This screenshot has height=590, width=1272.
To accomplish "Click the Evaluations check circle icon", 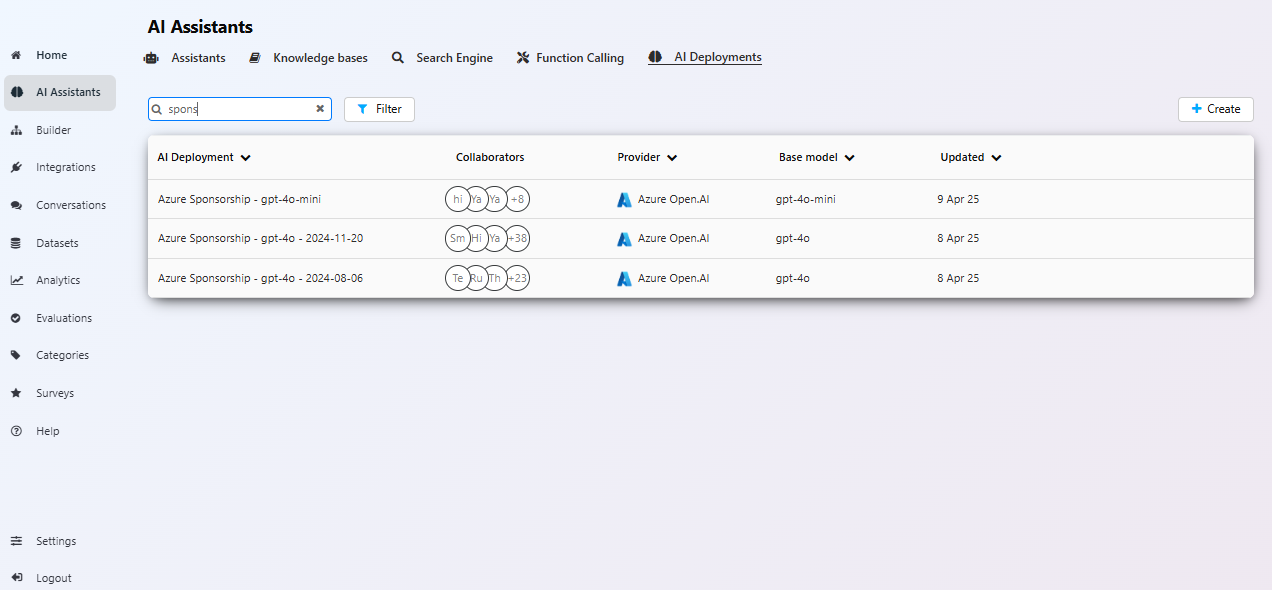I will [x=16, y=318].
